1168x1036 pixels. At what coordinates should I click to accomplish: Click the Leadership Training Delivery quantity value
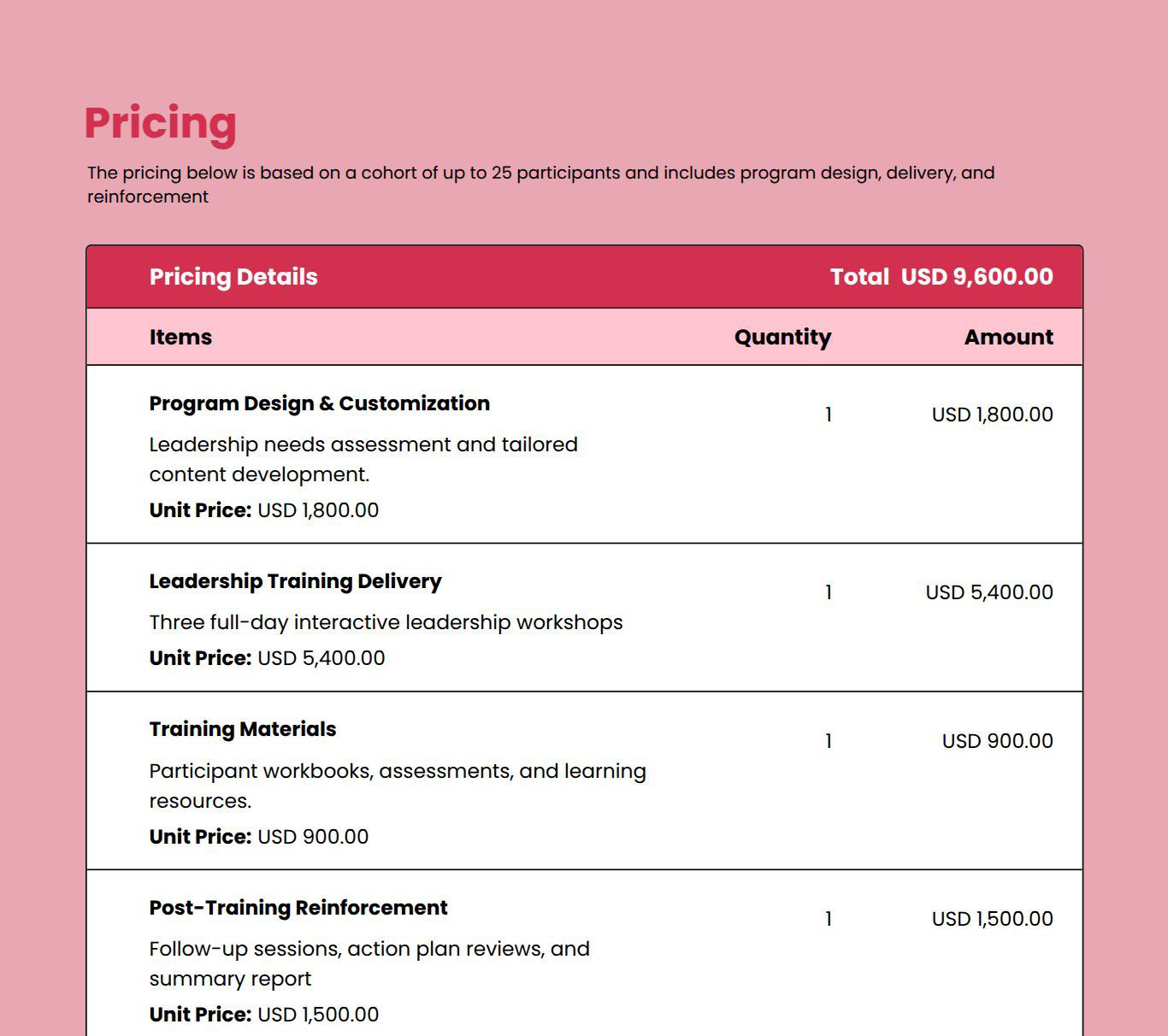click(x=828, y=592)
